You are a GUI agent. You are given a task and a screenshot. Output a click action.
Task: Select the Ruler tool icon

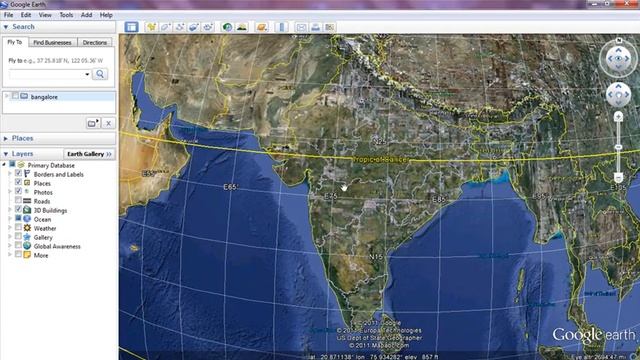pos(281,27)
